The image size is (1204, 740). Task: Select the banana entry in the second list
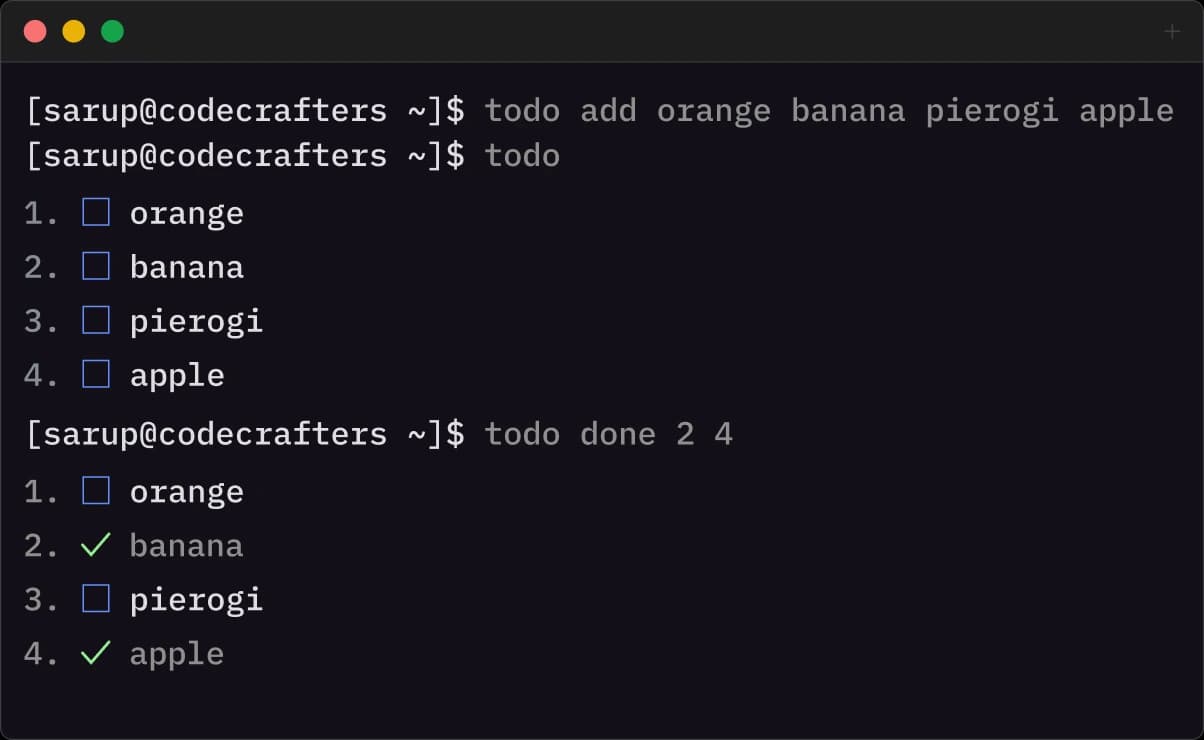point(186,544)
